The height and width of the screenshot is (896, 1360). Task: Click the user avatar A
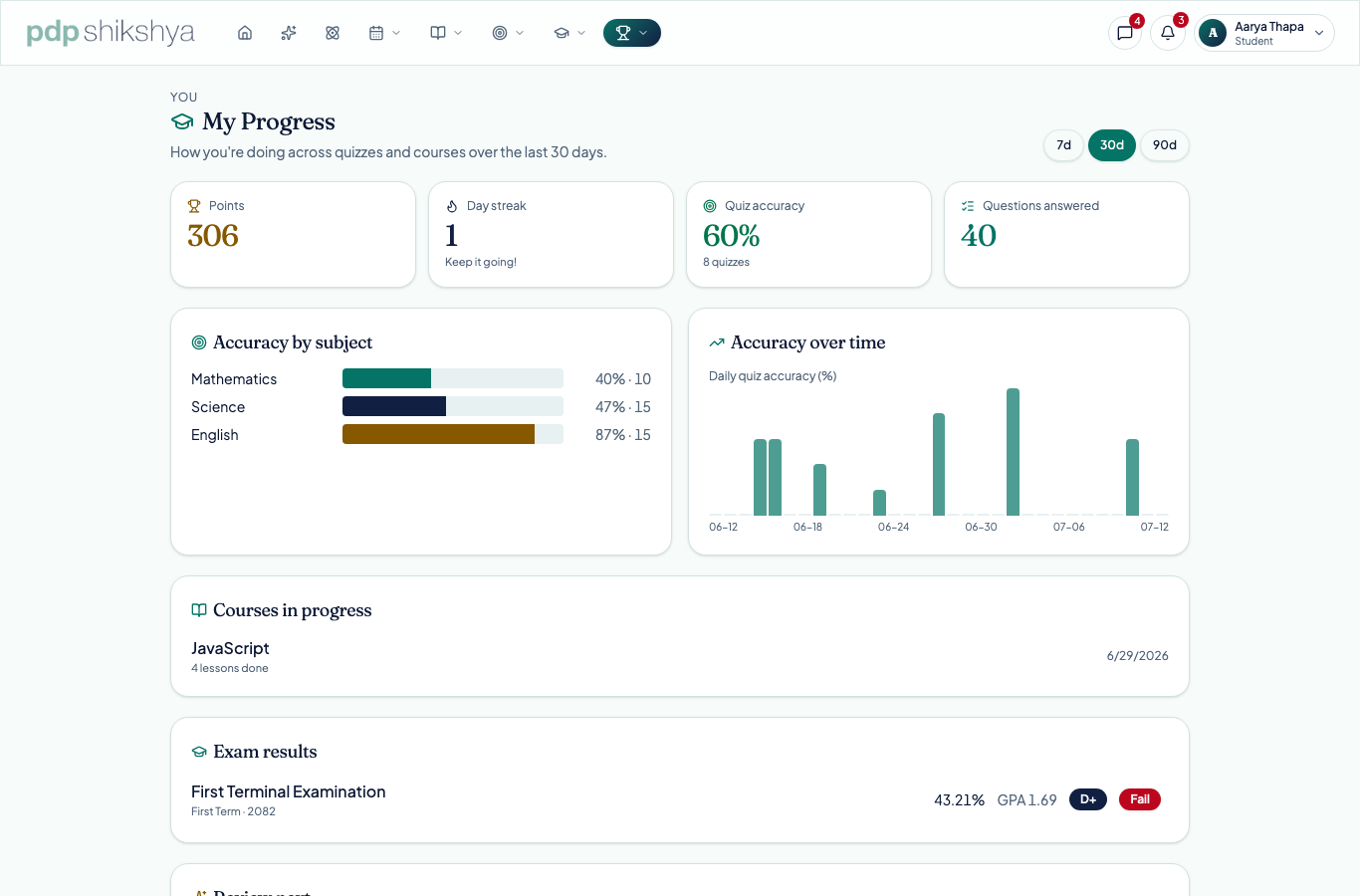tap(1213, 33)
